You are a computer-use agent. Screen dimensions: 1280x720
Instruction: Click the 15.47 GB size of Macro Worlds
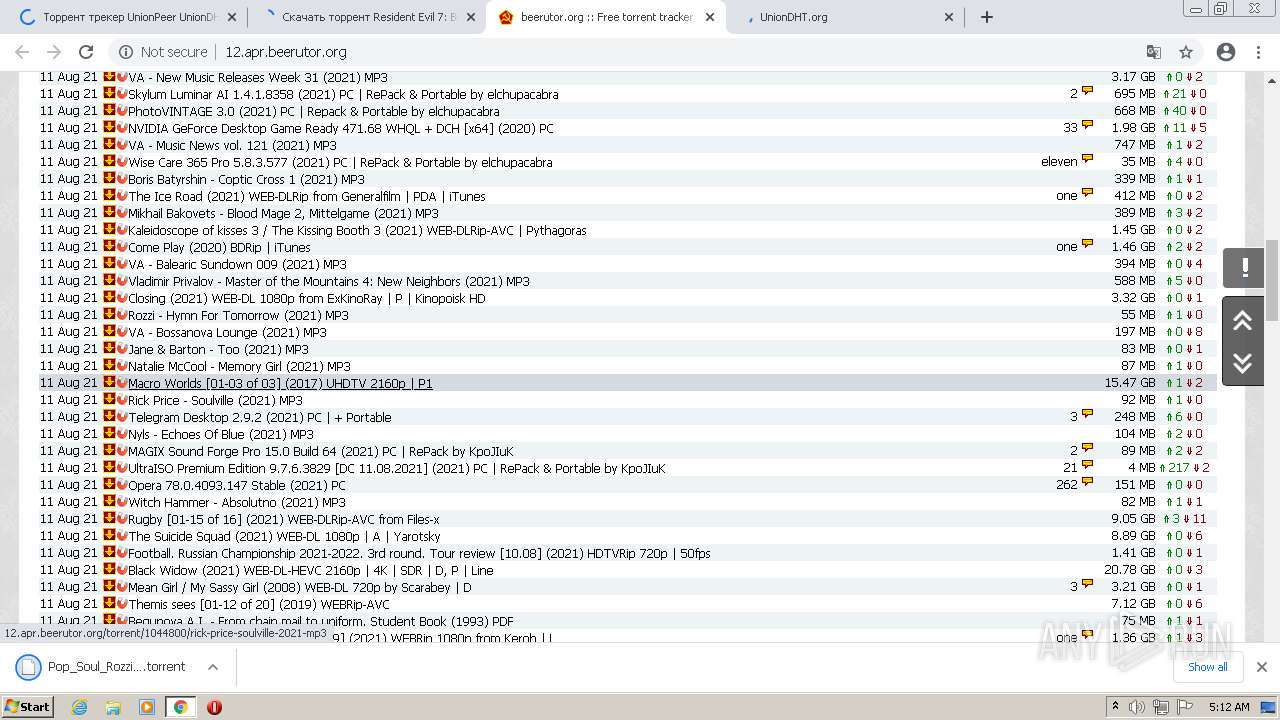(x=1129, y=383)
